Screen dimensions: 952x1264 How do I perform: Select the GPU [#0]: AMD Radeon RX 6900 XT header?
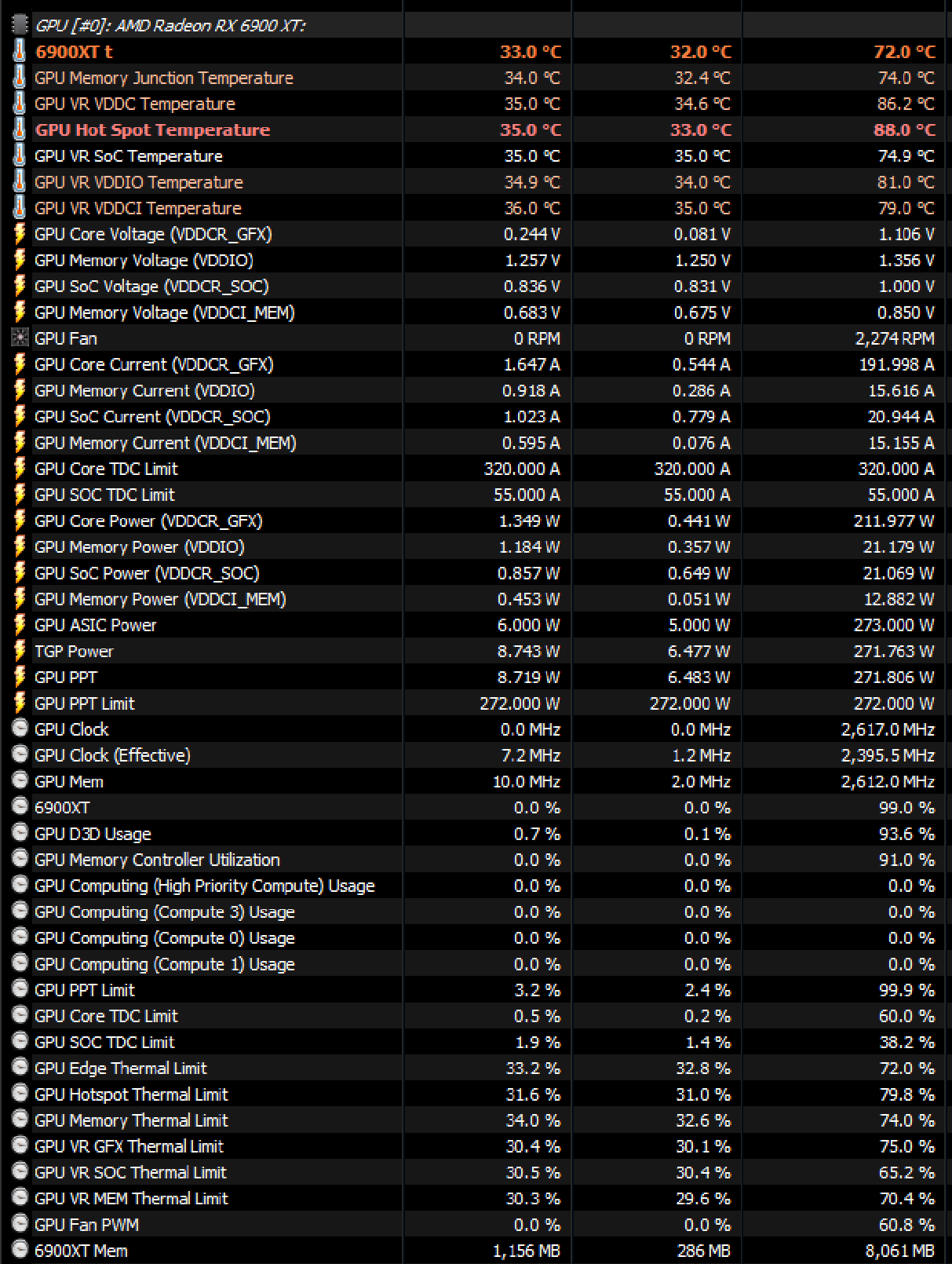point(170,26)
